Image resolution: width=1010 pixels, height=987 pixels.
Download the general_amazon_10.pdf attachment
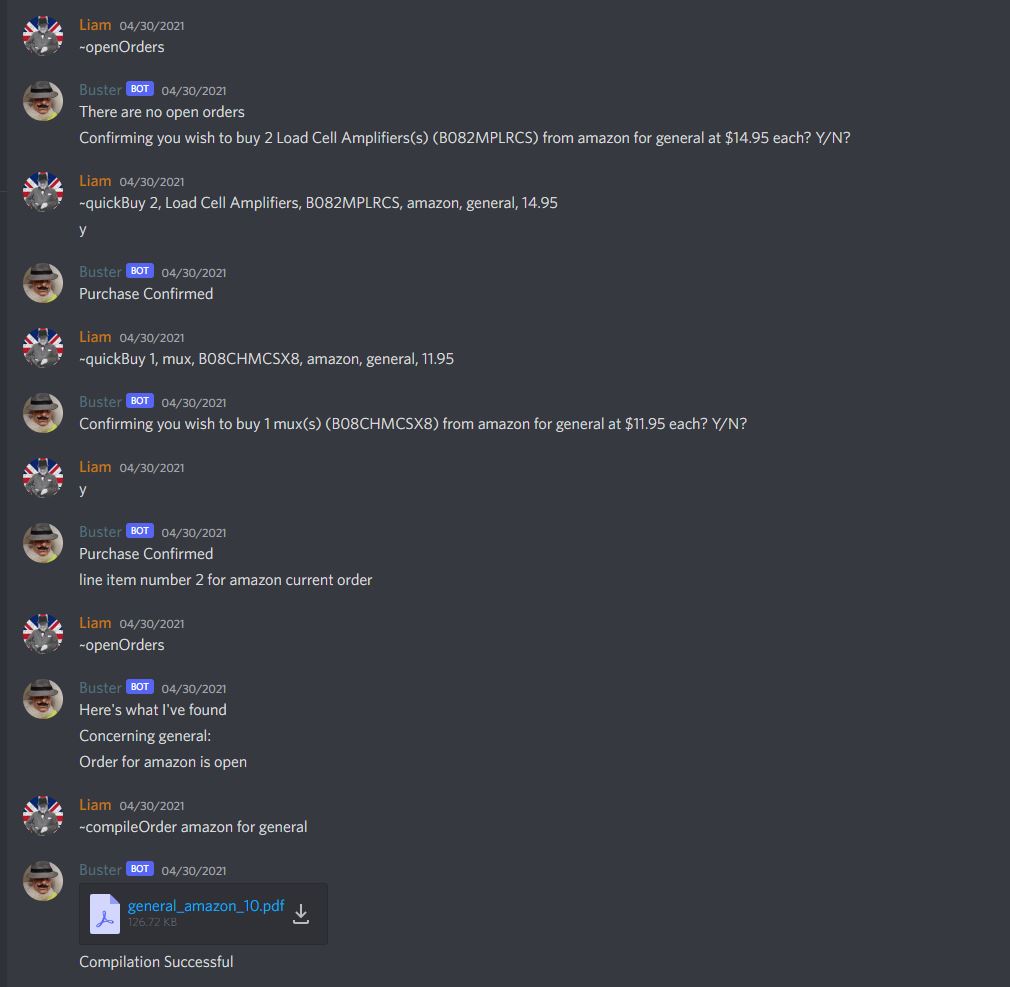tap(301, 914)
